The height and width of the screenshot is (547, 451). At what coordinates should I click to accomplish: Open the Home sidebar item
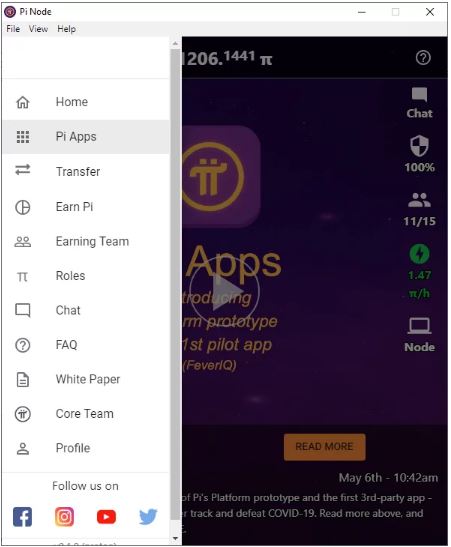86,102
